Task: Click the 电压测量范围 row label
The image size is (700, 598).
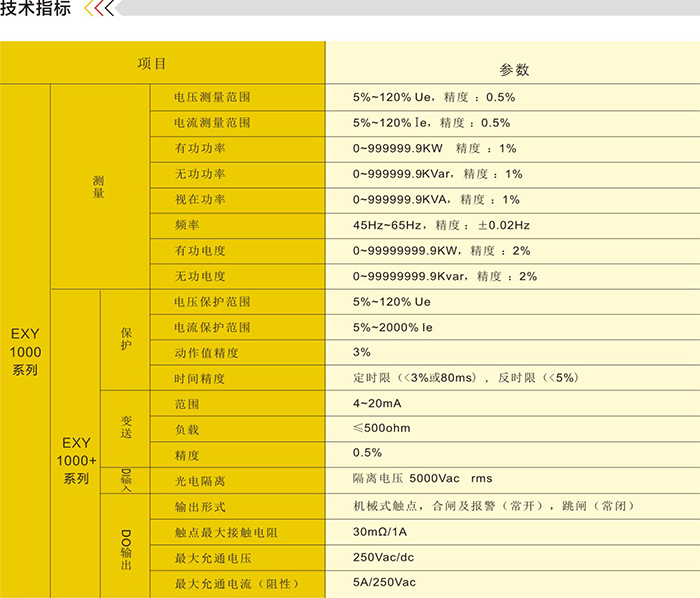Action: coord(212,98)
